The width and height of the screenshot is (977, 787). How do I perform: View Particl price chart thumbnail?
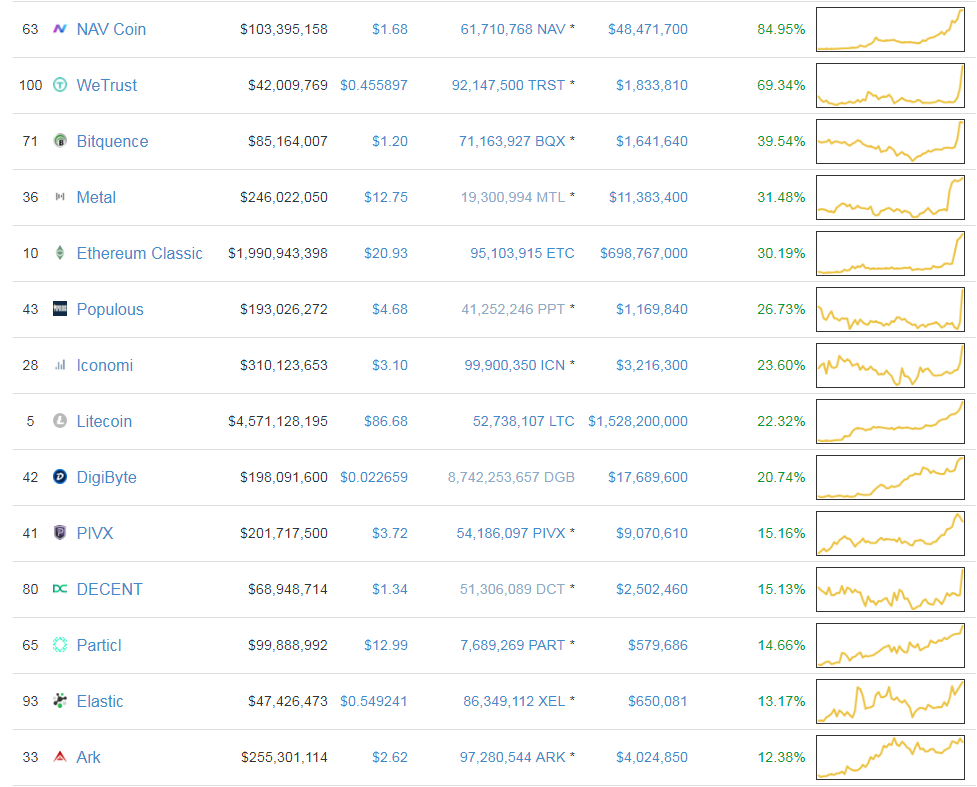(x=890, y=646)
